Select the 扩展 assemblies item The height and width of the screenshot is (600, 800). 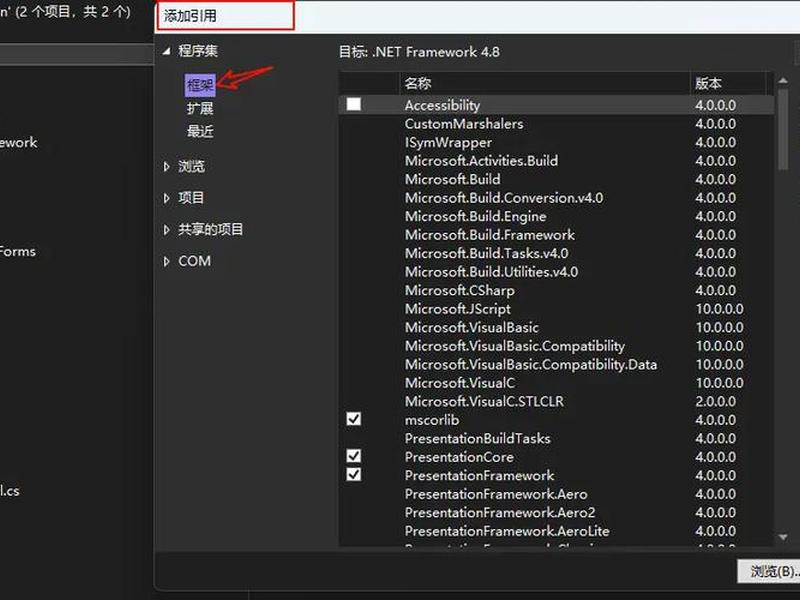(200, 108)
